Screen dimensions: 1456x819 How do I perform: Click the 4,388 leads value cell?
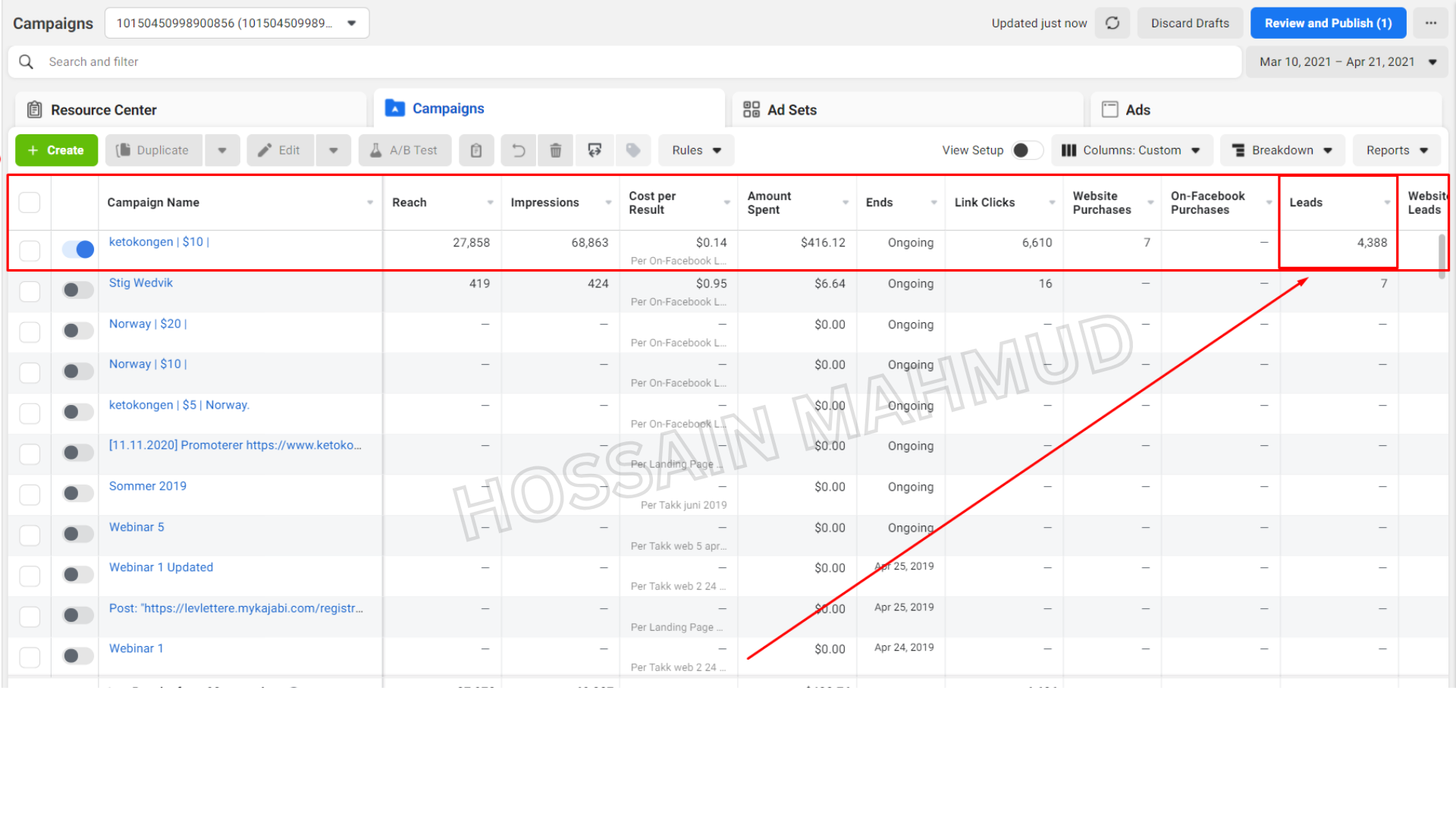pos(1338,249)
